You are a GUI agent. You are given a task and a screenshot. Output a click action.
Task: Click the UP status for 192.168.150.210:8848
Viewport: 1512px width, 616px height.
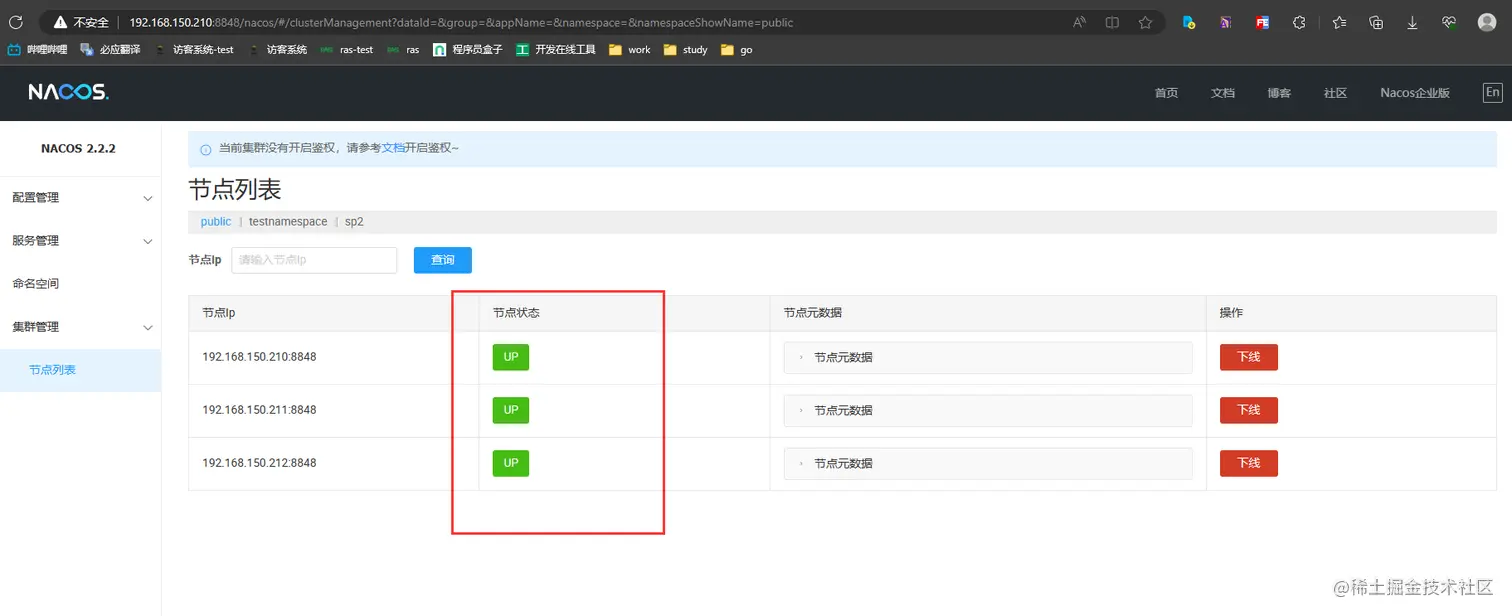tap(511, 357)
